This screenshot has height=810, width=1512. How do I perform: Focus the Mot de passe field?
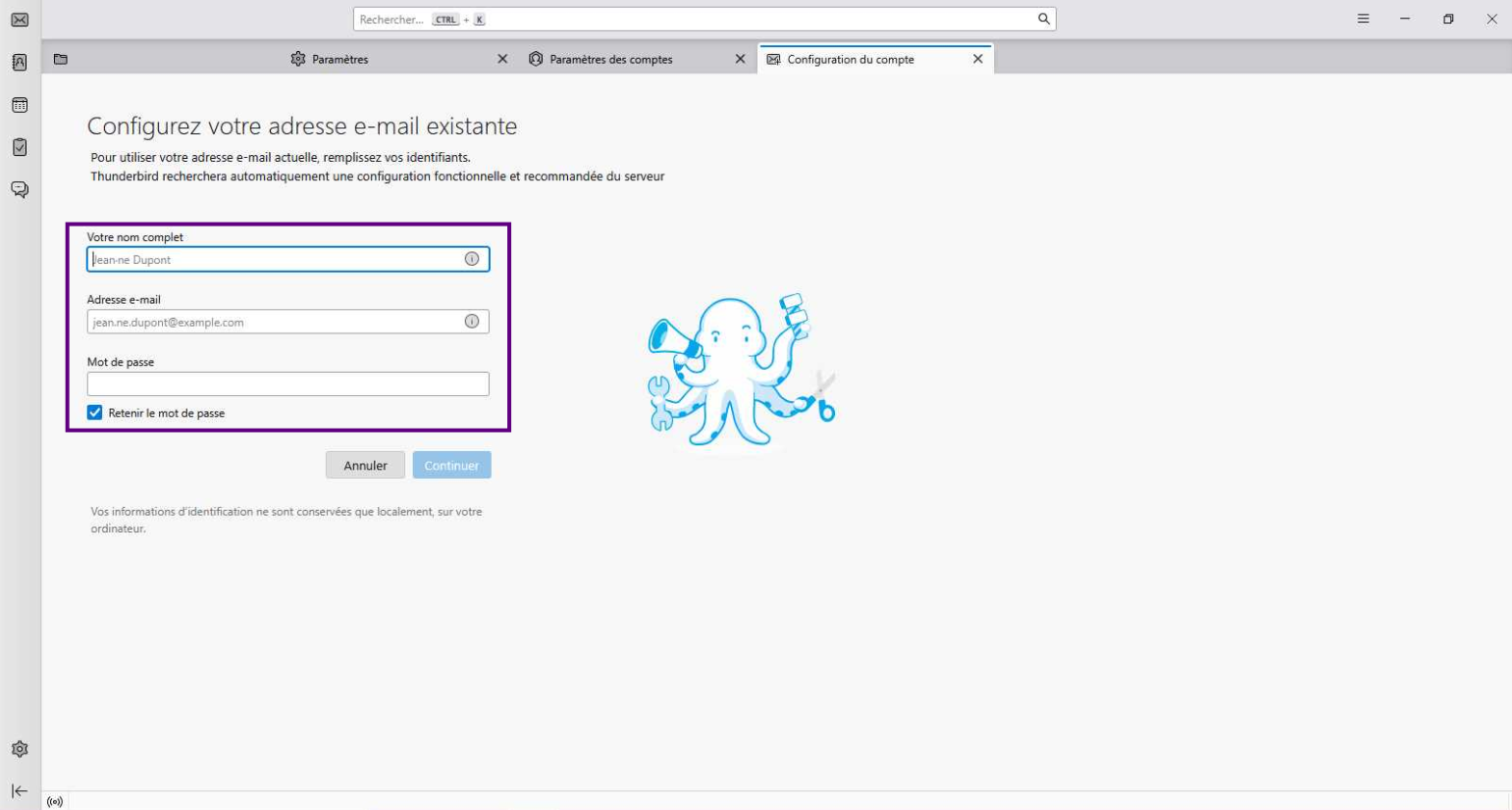tap(288, 383)
